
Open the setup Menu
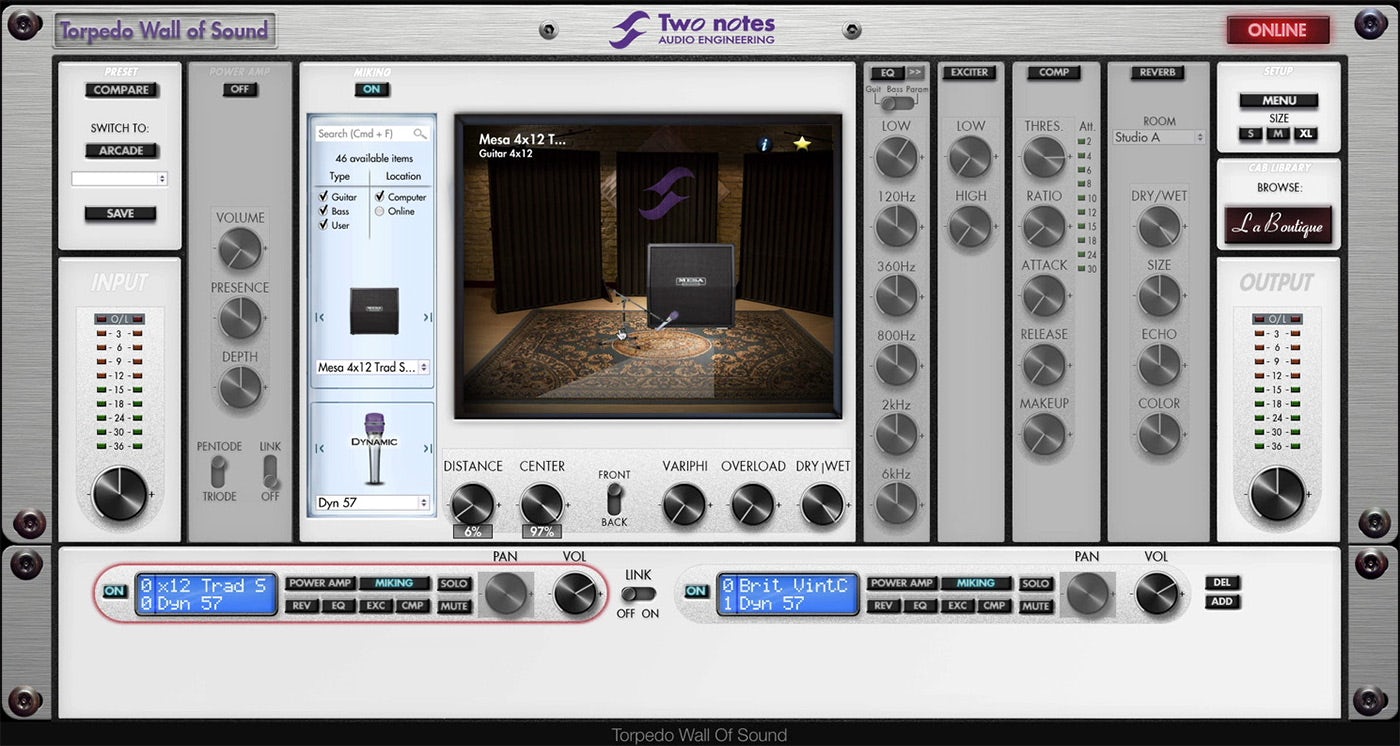(1278, 100)
